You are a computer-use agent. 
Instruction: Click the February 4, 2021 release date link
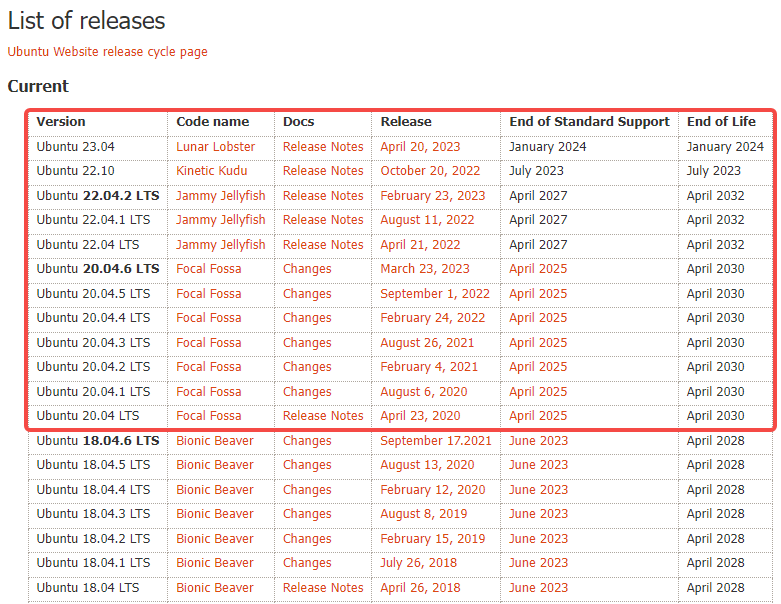(x=429, y=367)
